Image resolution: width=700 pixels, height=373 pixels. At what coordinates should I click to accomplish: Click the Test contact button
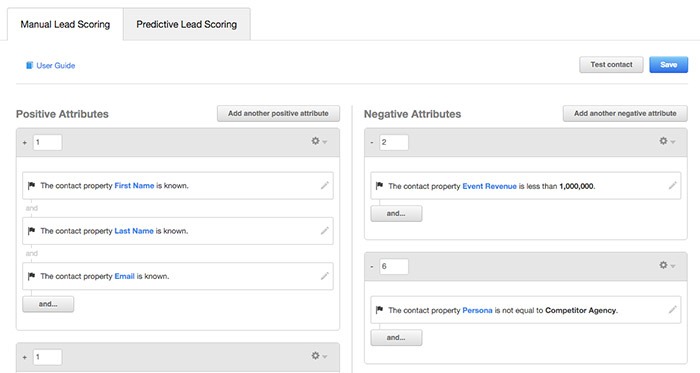point(611,65)
